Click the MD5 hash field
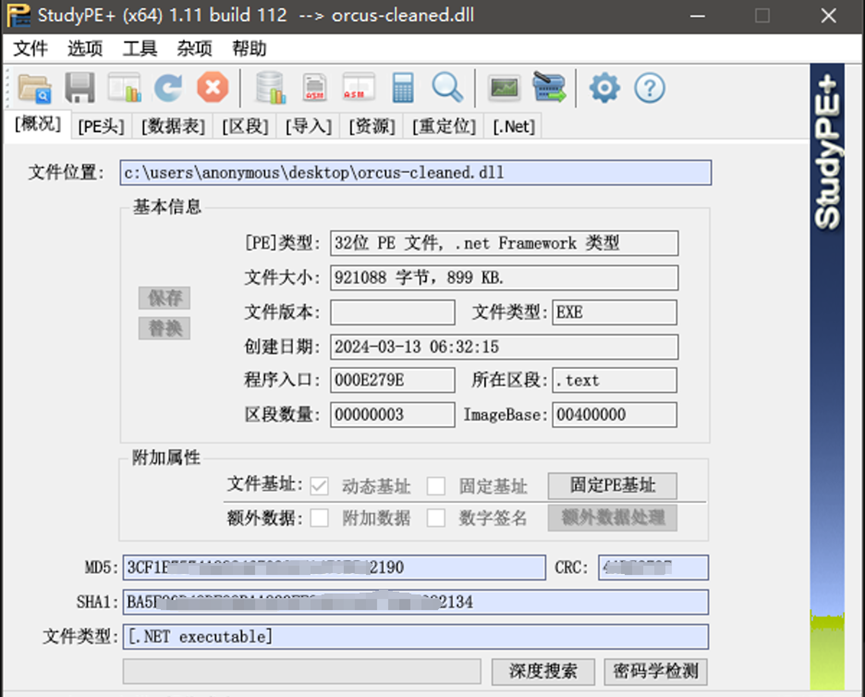This screenshot has height=697, width=865. tap(334, 567)
